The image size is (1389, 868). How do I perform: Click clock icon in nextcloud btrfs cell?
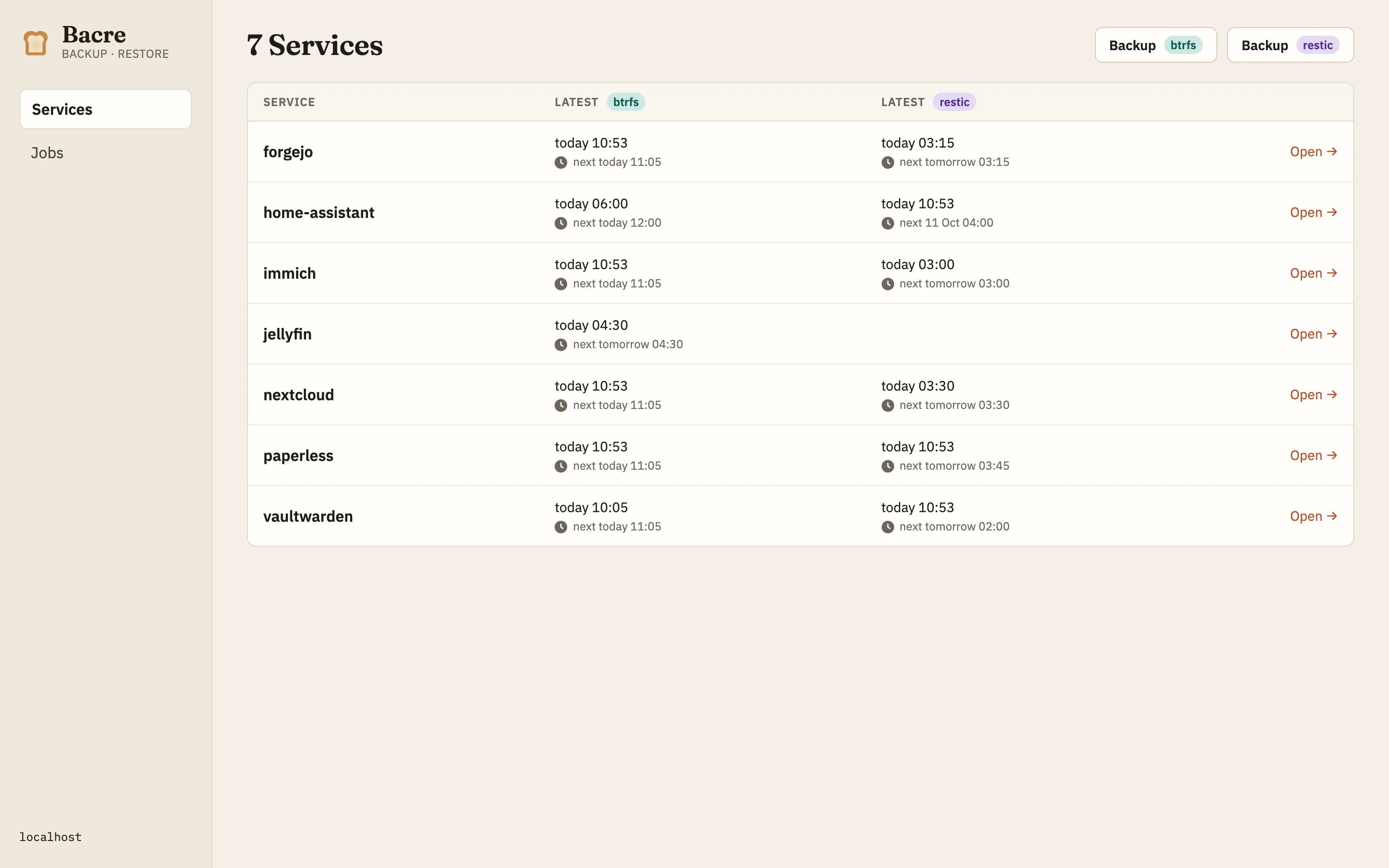[561, 406]
